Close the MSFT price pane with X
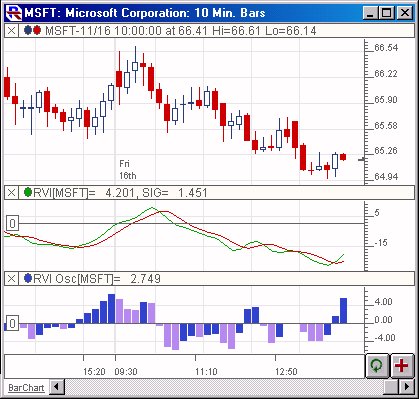Viewport: 419px width, 399px height. coord(11,31)
